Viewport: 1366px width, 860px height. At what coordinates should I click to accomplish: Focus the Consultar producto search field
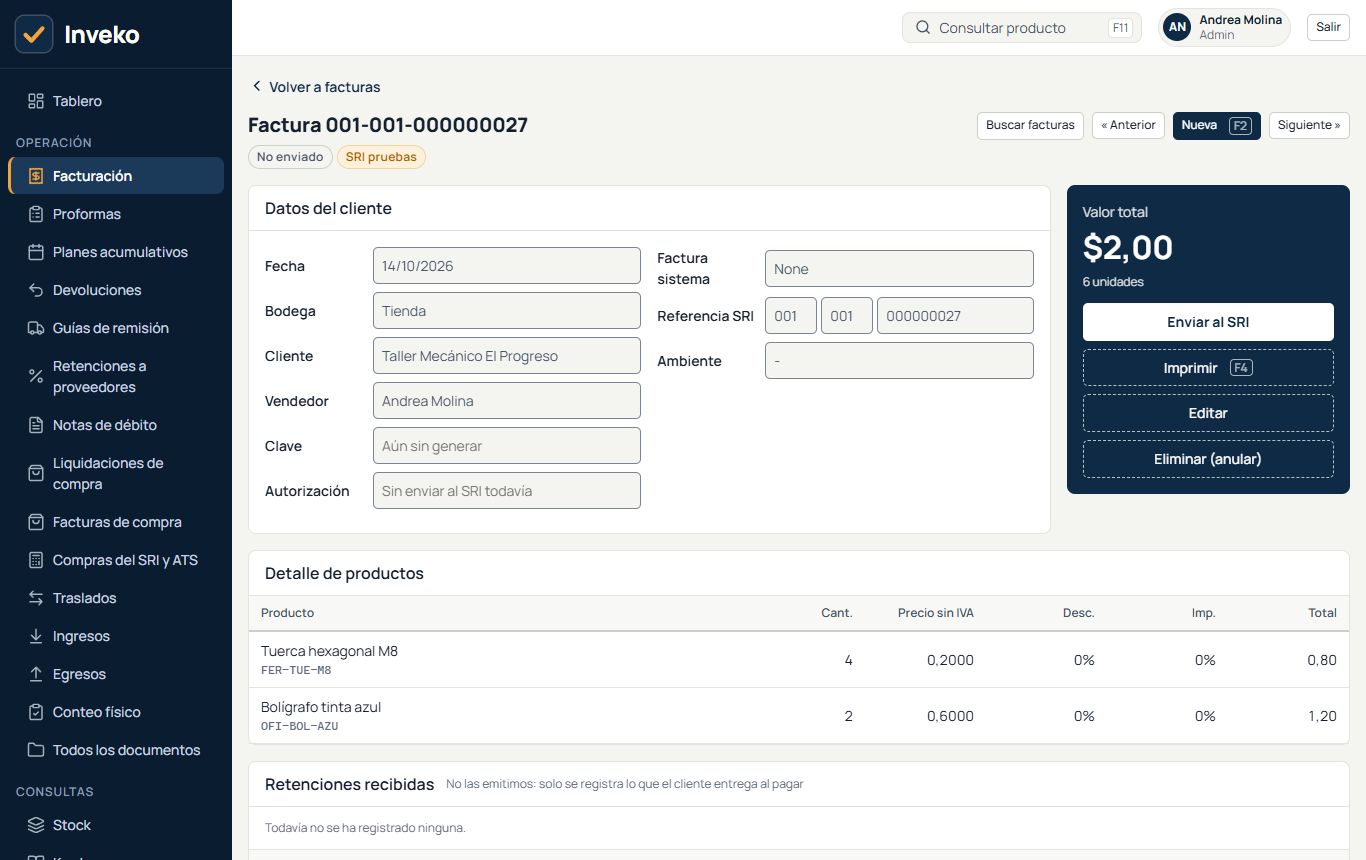pos(1022,28)
